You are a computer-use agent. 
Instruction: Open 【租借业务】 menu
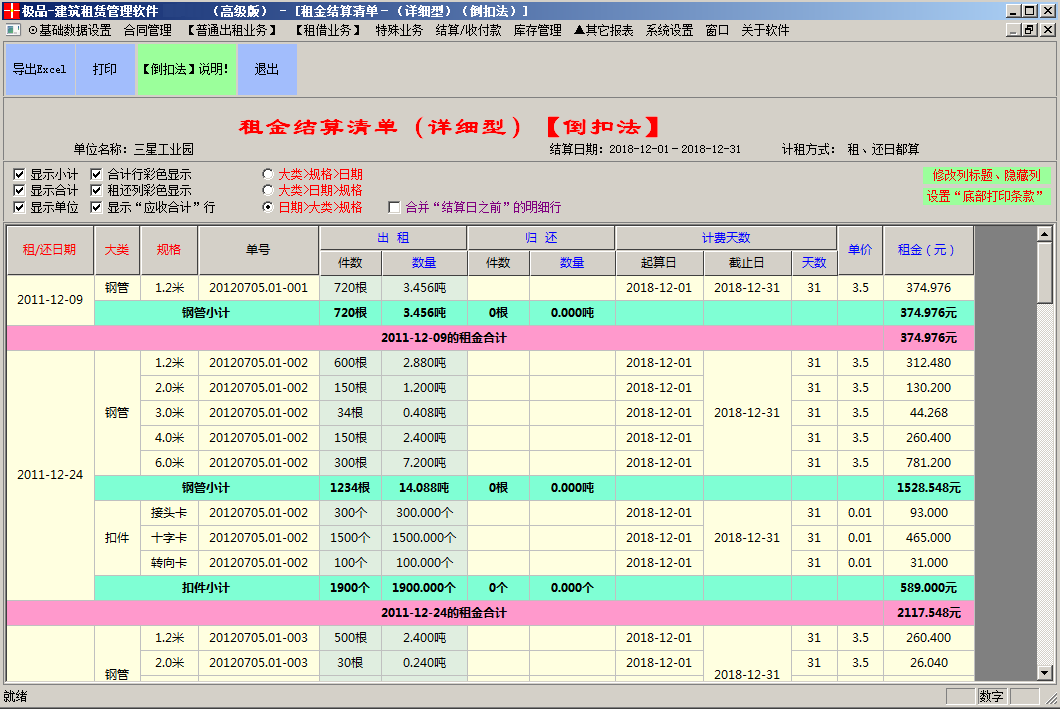click(328, 30)
